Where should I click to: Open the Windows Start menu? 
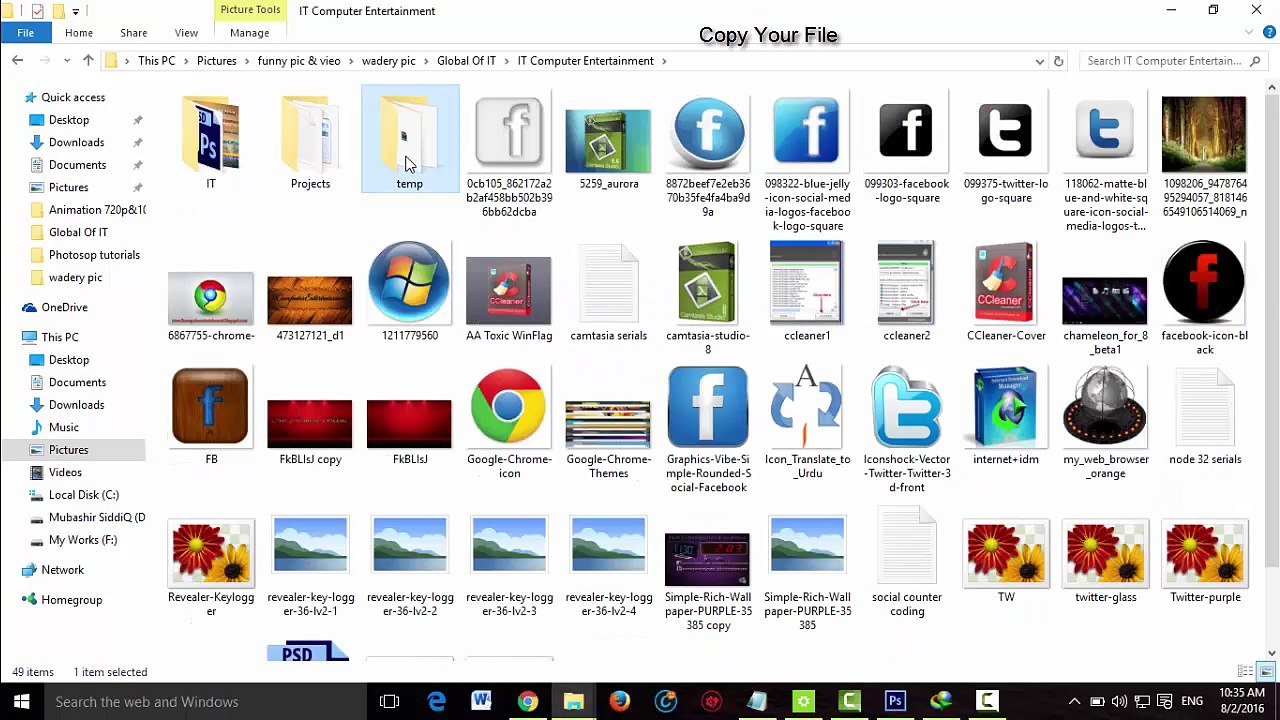[x=22, y=702]
